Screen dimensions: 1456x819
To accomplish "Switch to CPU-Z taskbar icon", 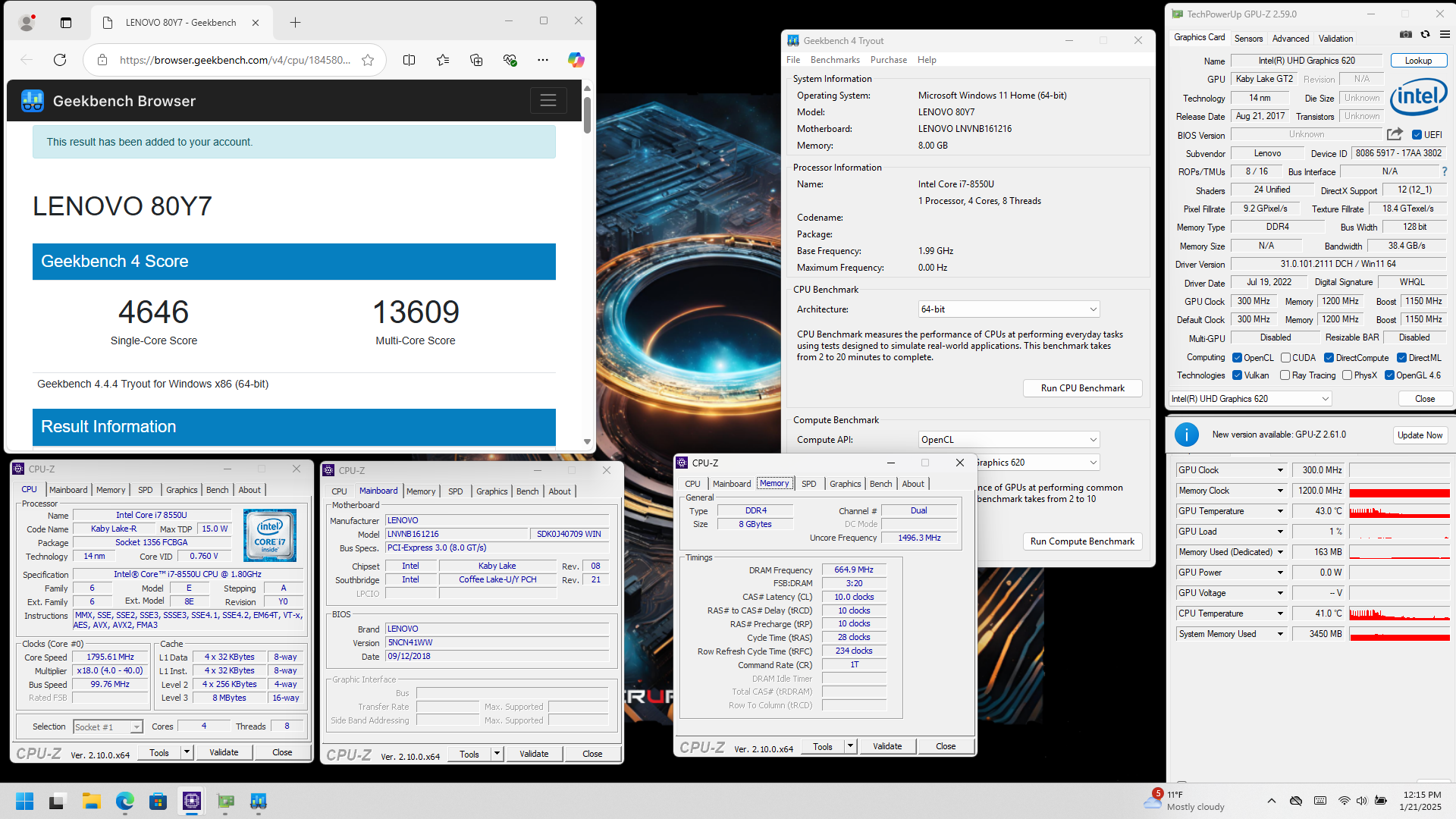I will (x=192, y=802).
